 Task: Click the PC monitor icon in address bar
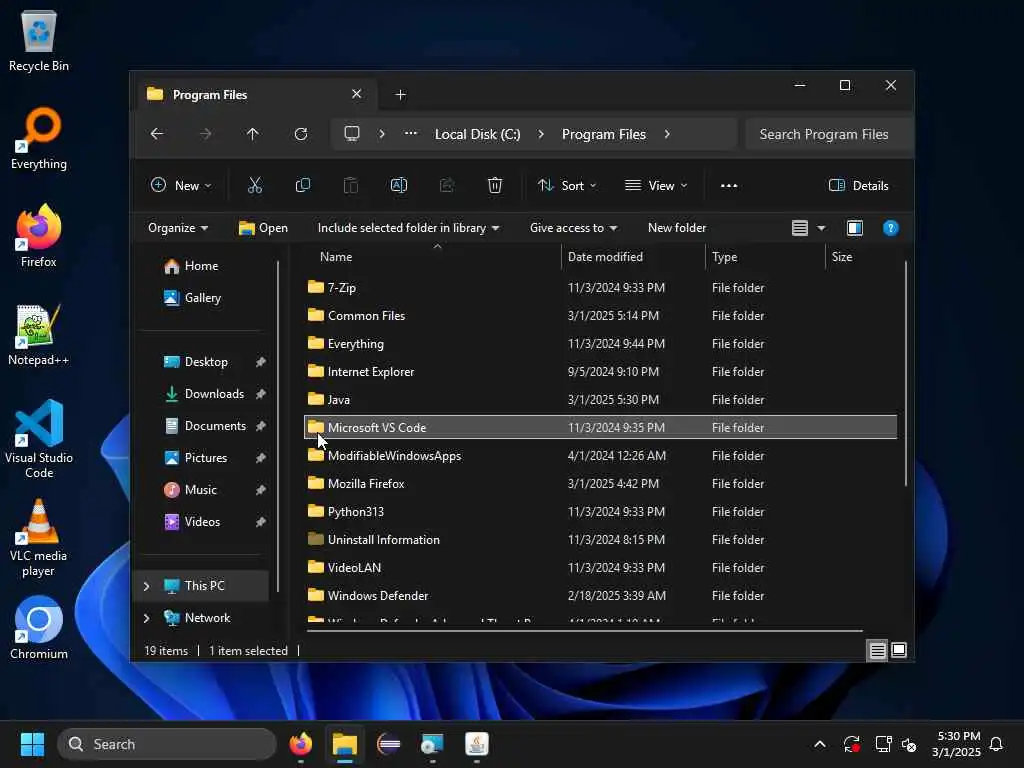(x=352, y=134)
